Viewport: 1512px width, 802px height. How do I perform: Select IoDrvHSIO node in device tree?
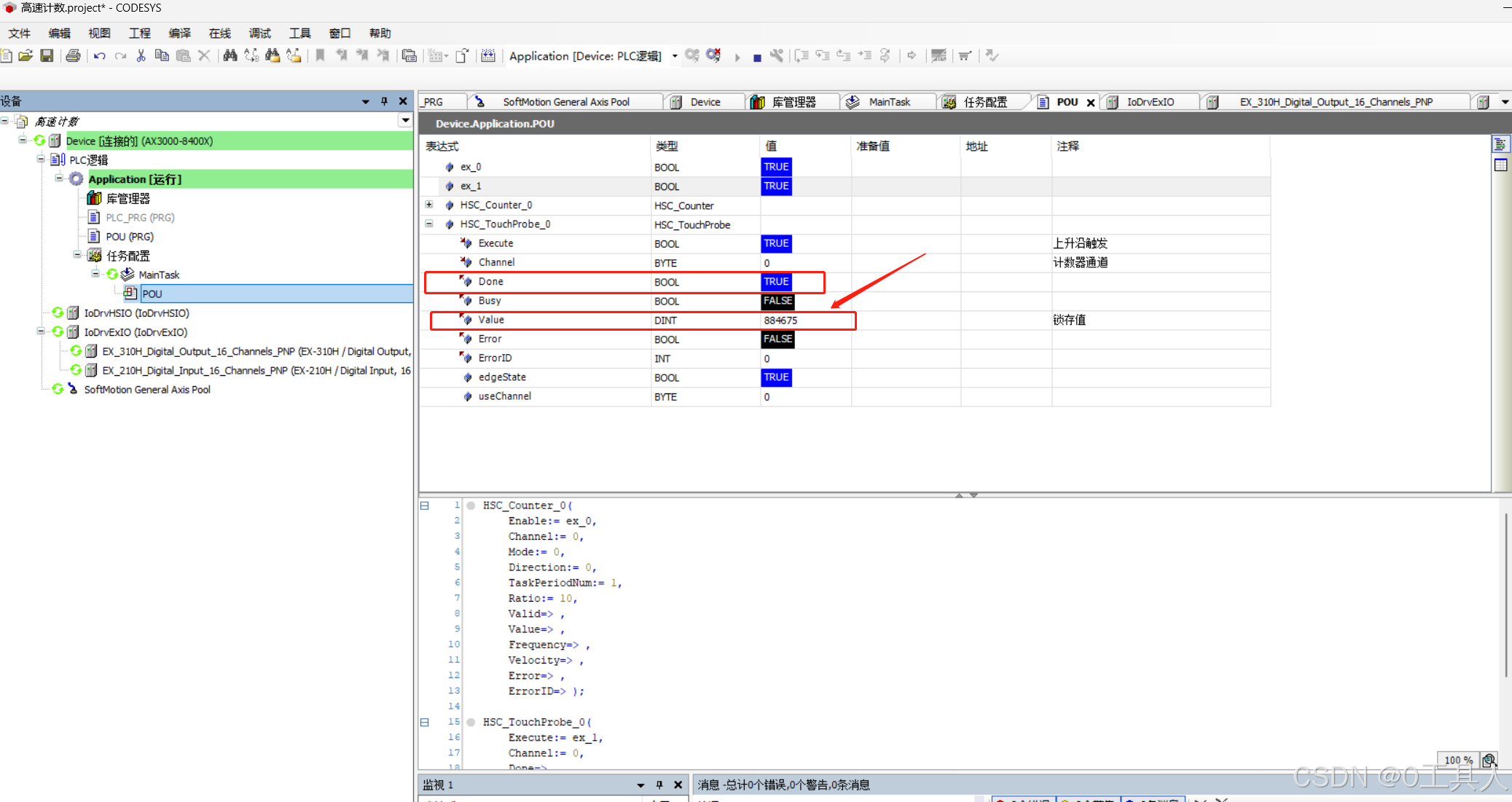tap(136, 313)
